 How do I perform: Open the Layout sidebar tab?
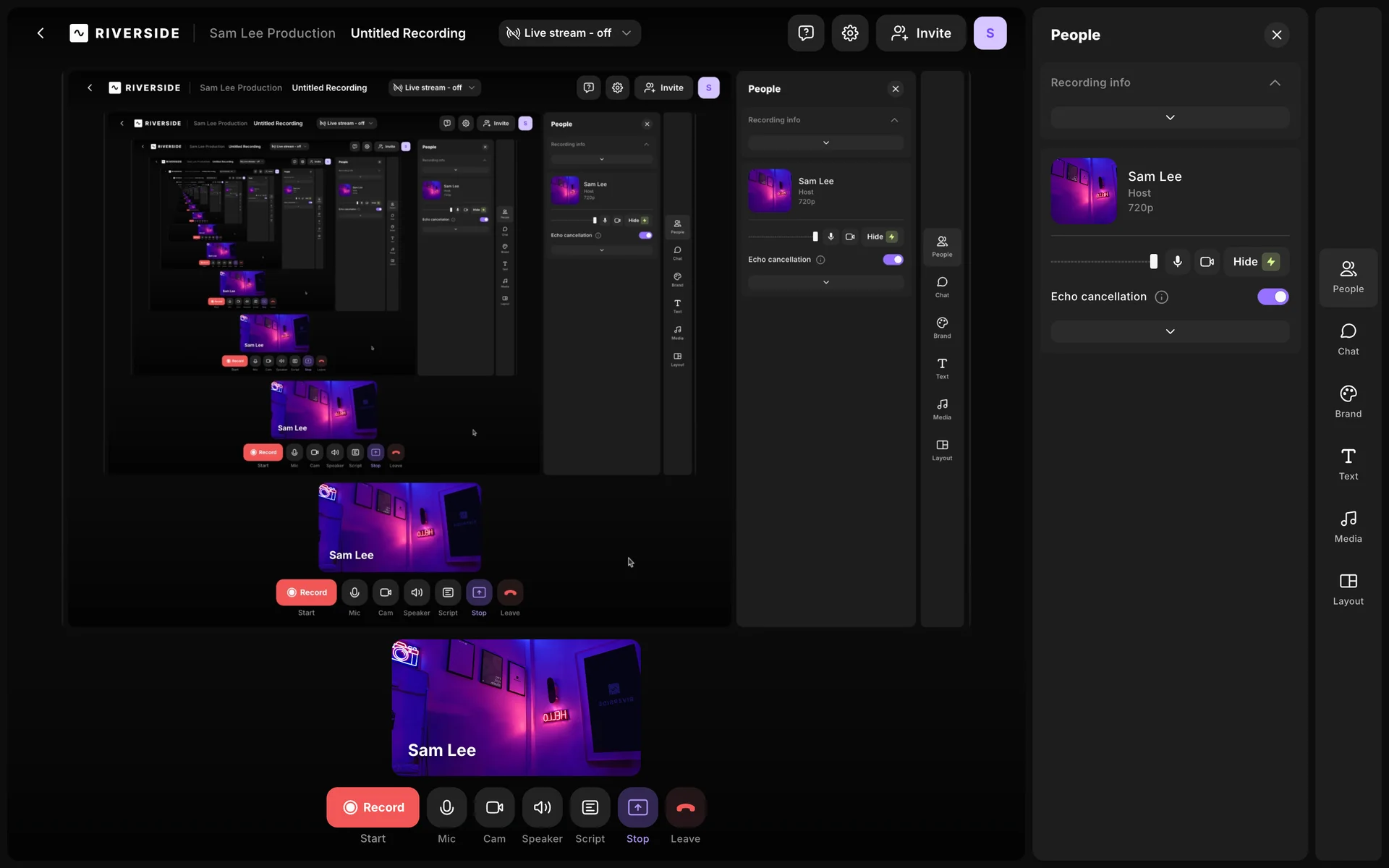pos(1348,589)
